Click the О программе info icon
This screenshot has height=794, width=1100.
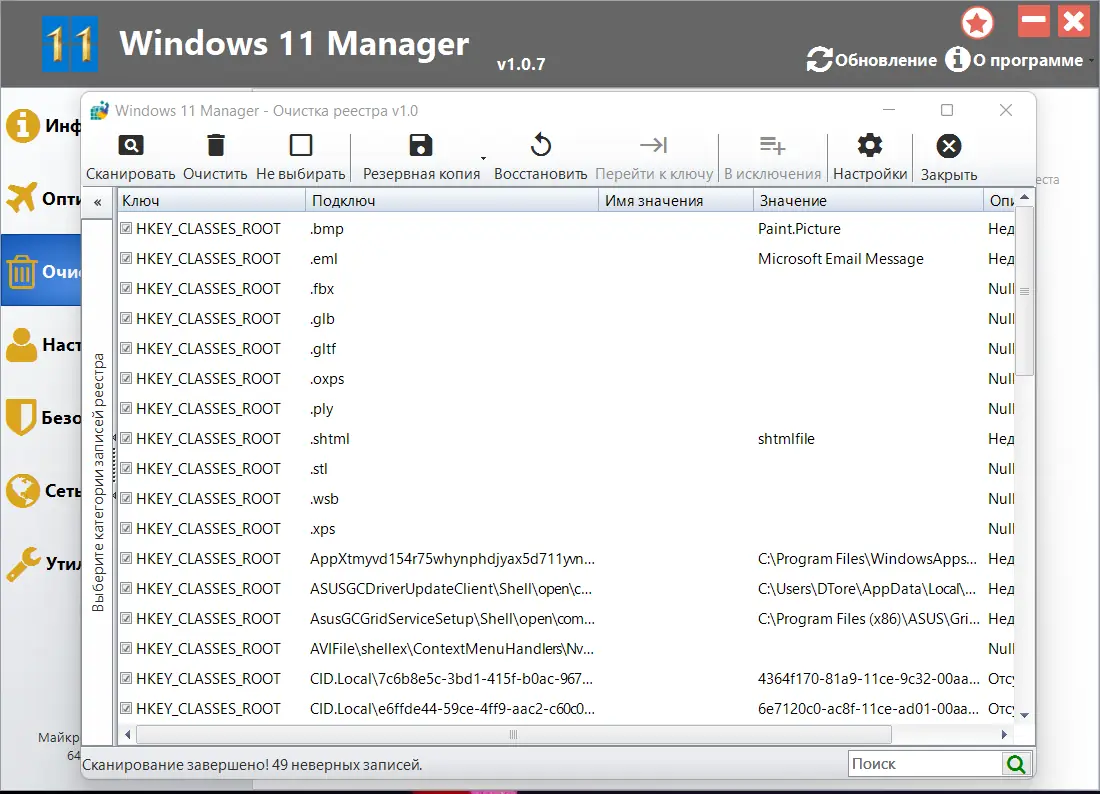957,60
